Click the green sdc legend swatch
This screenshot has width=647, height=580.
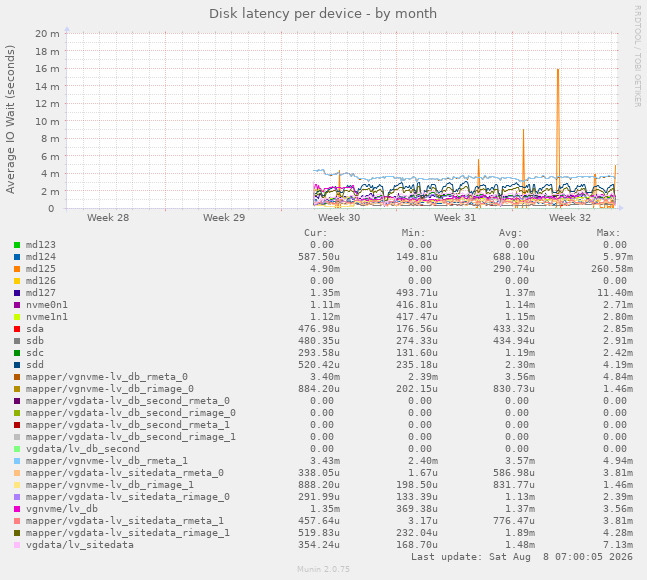pos(17,353)
